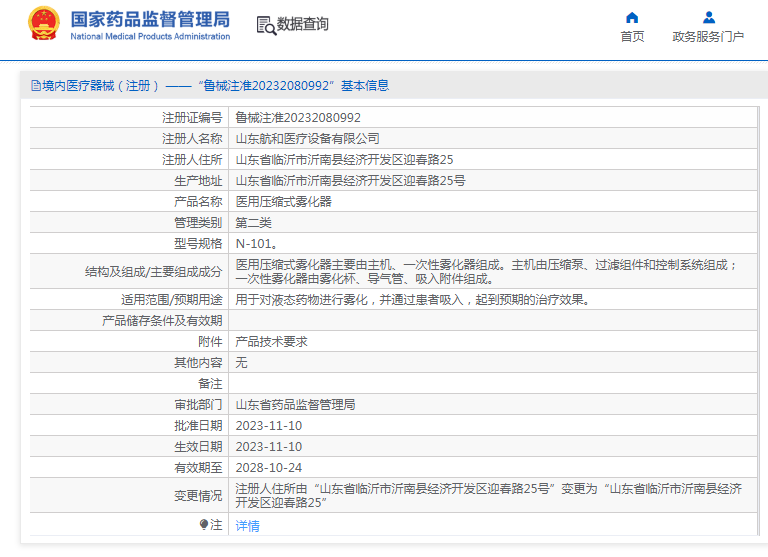Click 第二类 management category value

pos(253,223)
